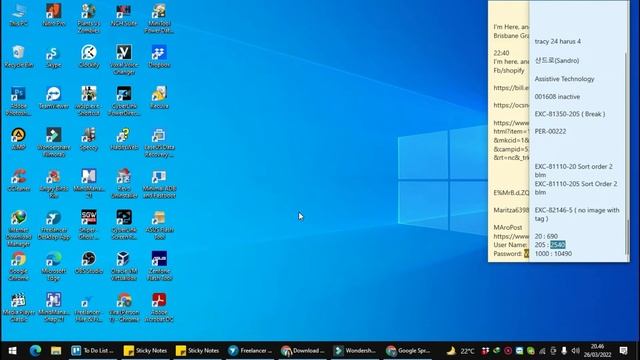
Task: Launch AIMP from the desktop
Action: [18, 139]
